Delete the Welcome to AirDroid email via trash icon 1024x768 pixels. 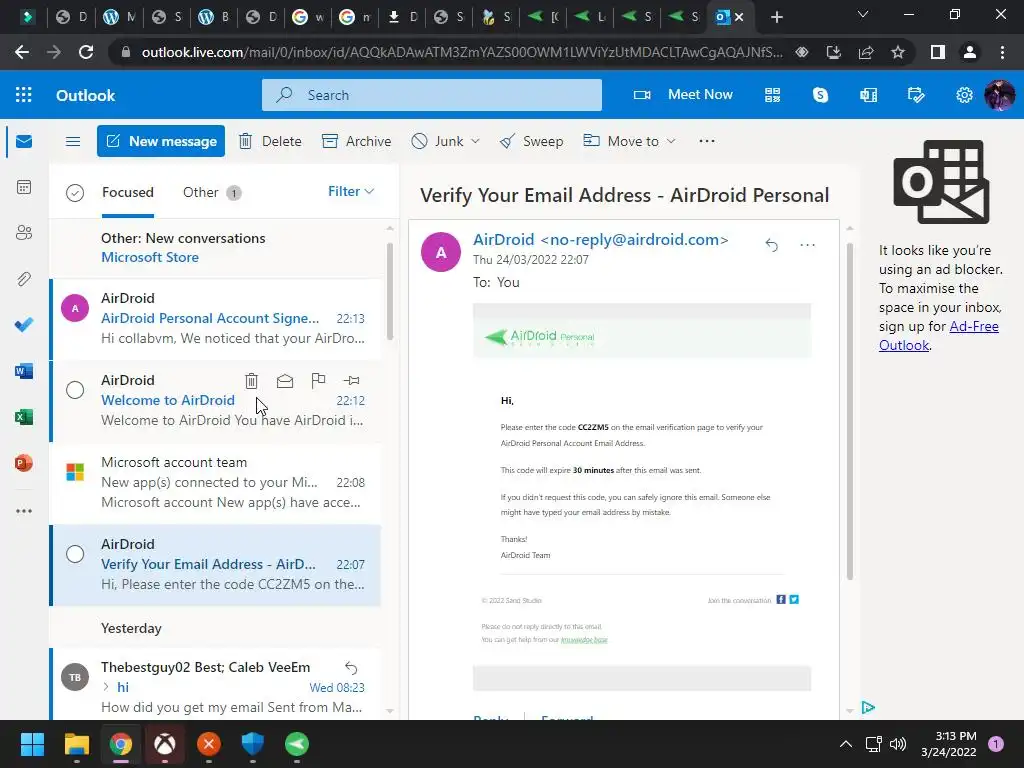[x=251, y=381]
